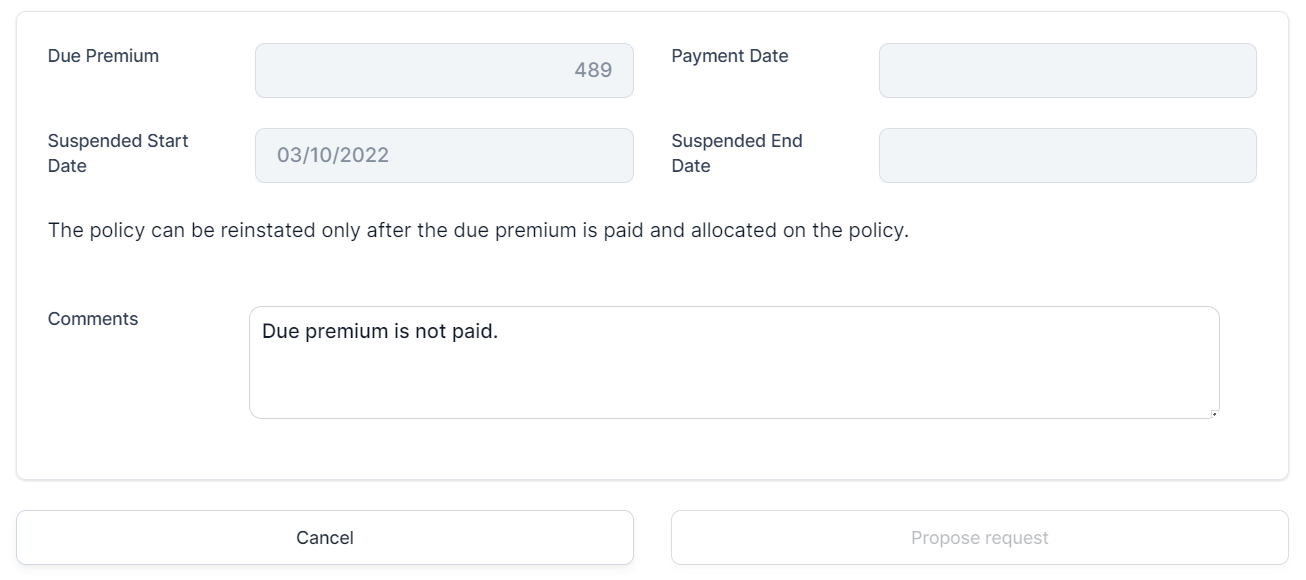Screen dimensions: 1306x580
Task: Select the Suspended Start Date field
Action: [x=444, y=156]
